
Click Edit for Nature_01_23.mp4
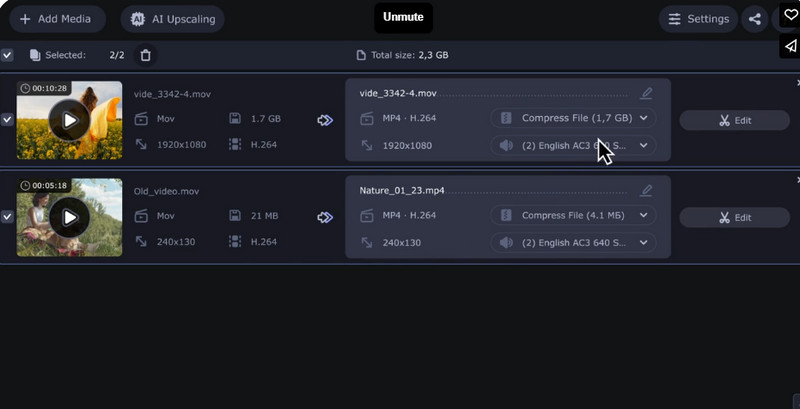pyautogui.click(x=734, y=217)
